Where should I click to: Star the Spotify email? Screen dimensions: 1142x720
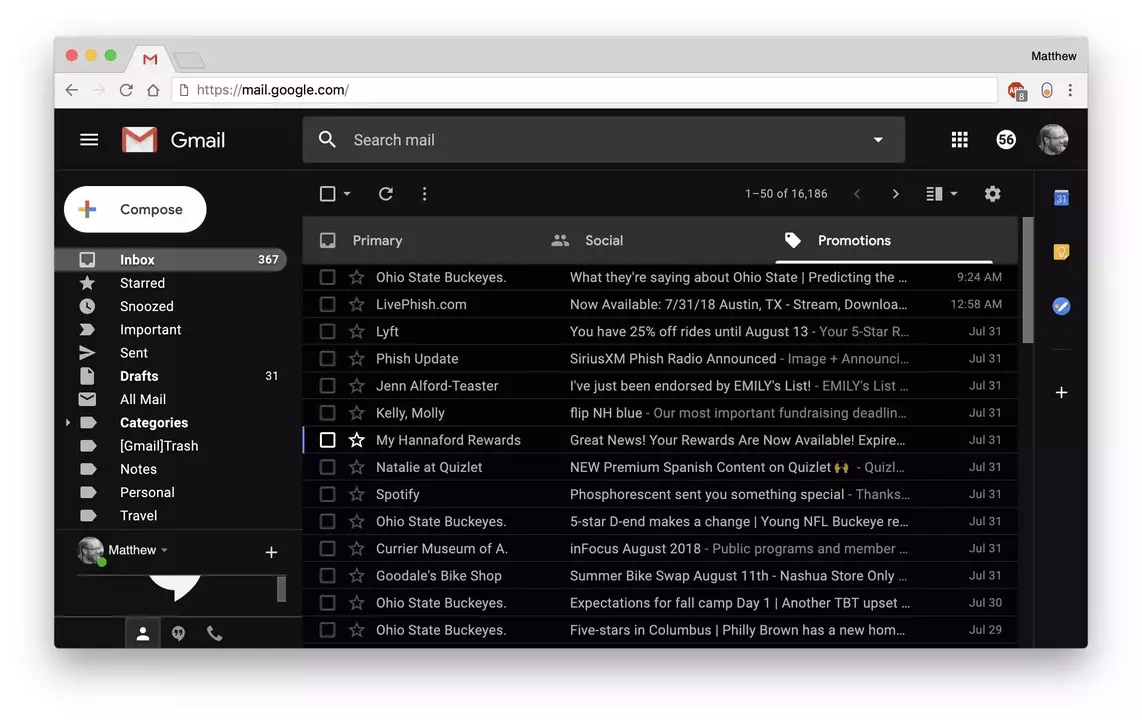point(356,494)
